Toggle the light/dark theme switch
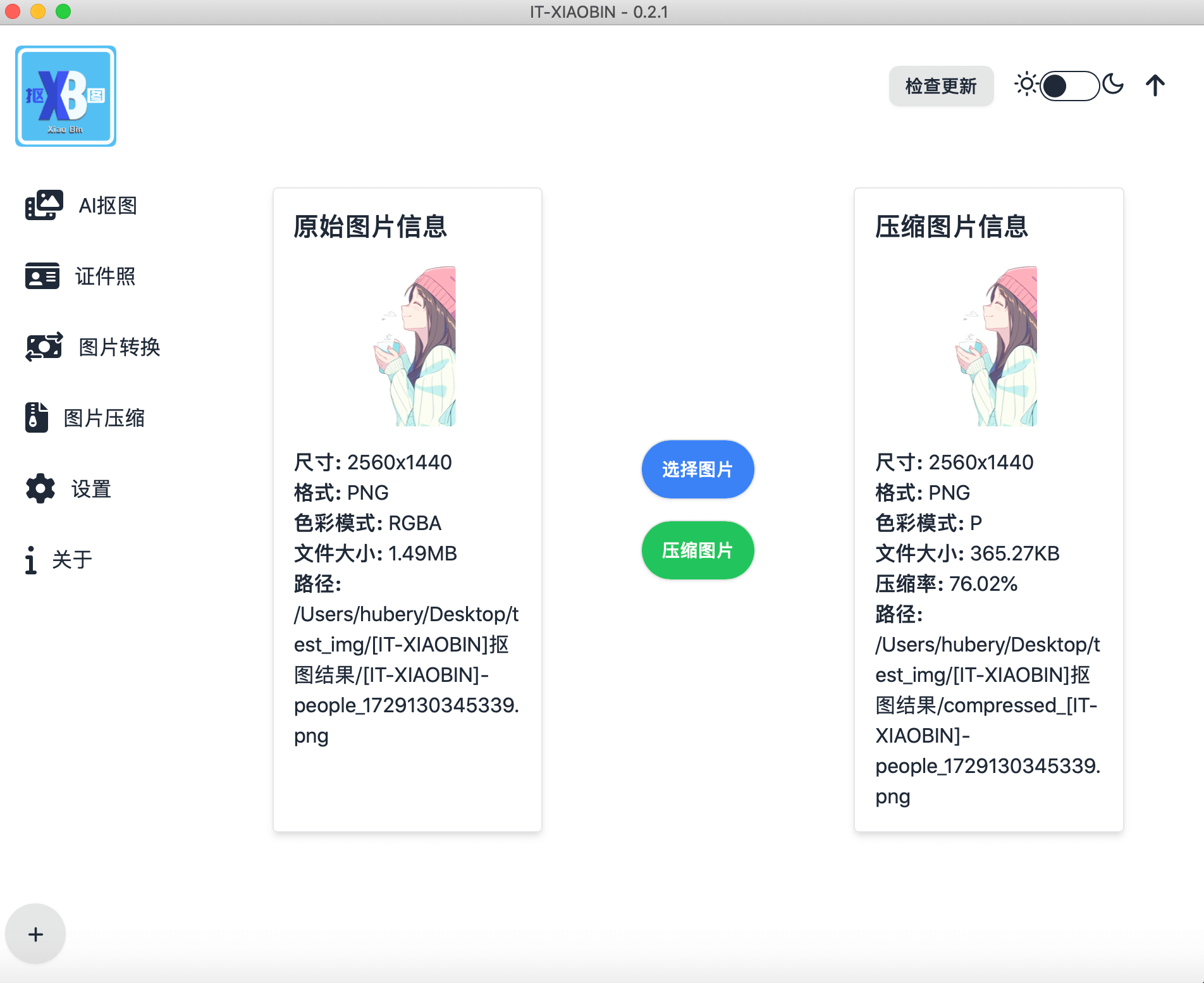Viewport: 1204px width, 983px height. click(1070, 86)
